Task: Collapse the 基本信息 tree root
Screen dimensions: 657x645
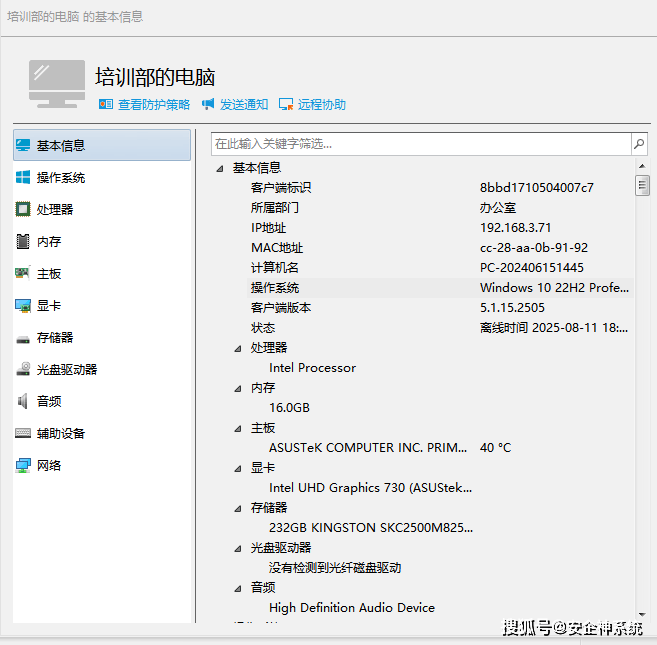Action: (220, 168)
